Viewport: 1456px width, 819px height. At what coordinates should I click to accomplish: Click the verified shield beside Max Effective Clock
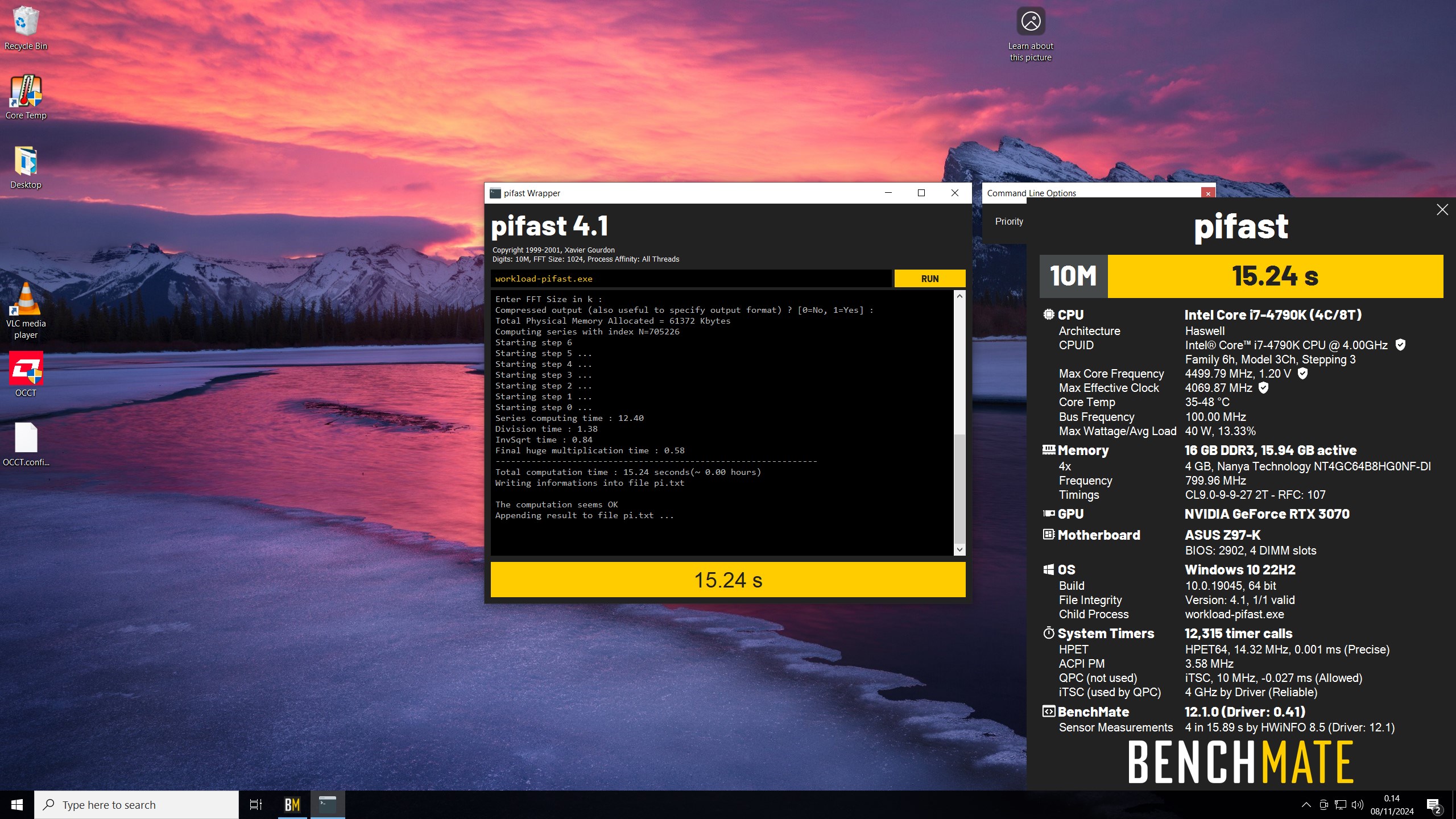click(x=1263, y=387)
